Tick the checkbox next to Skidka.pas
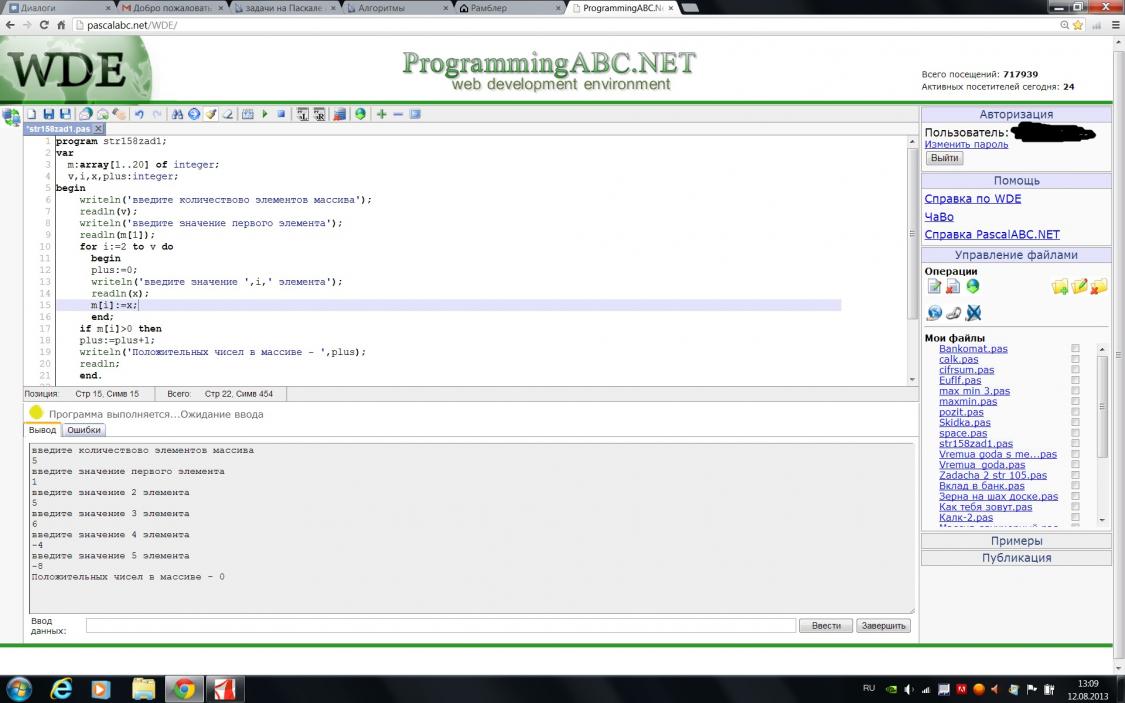This screenshot has height=703, width=1125. tap(1075, 423)
